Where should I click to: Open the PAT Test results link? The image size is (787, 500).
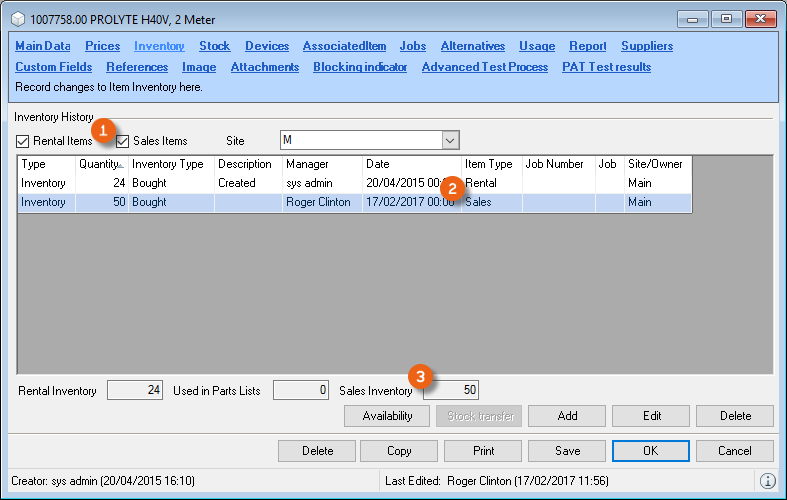pos(606,67)
